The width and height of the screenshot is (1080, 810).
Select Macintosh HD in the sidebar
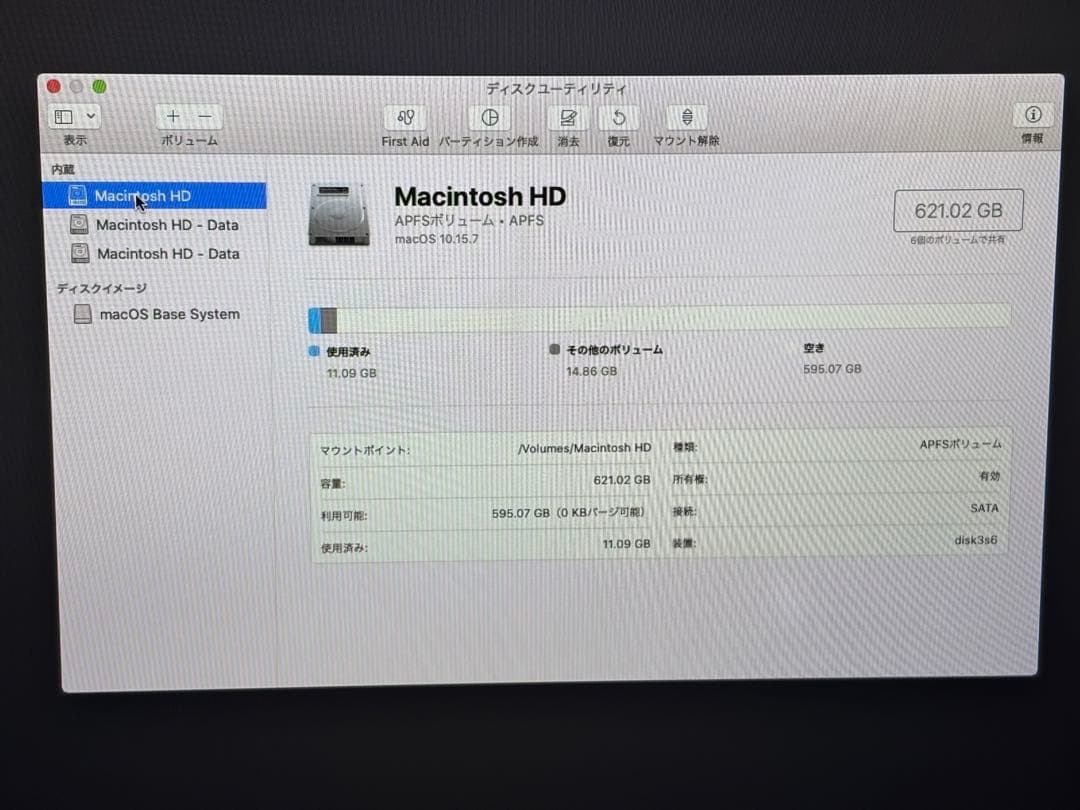[155, 196]
